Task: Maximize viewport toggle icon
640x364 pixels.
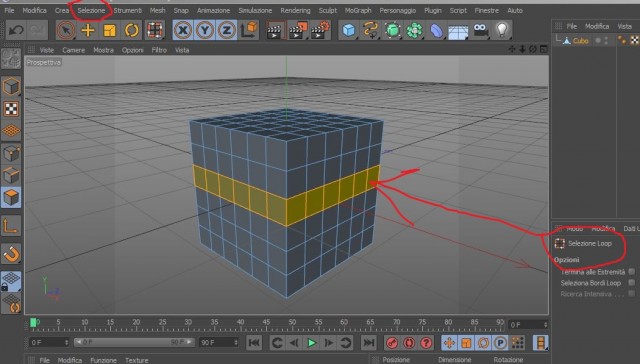Action: 543,49
